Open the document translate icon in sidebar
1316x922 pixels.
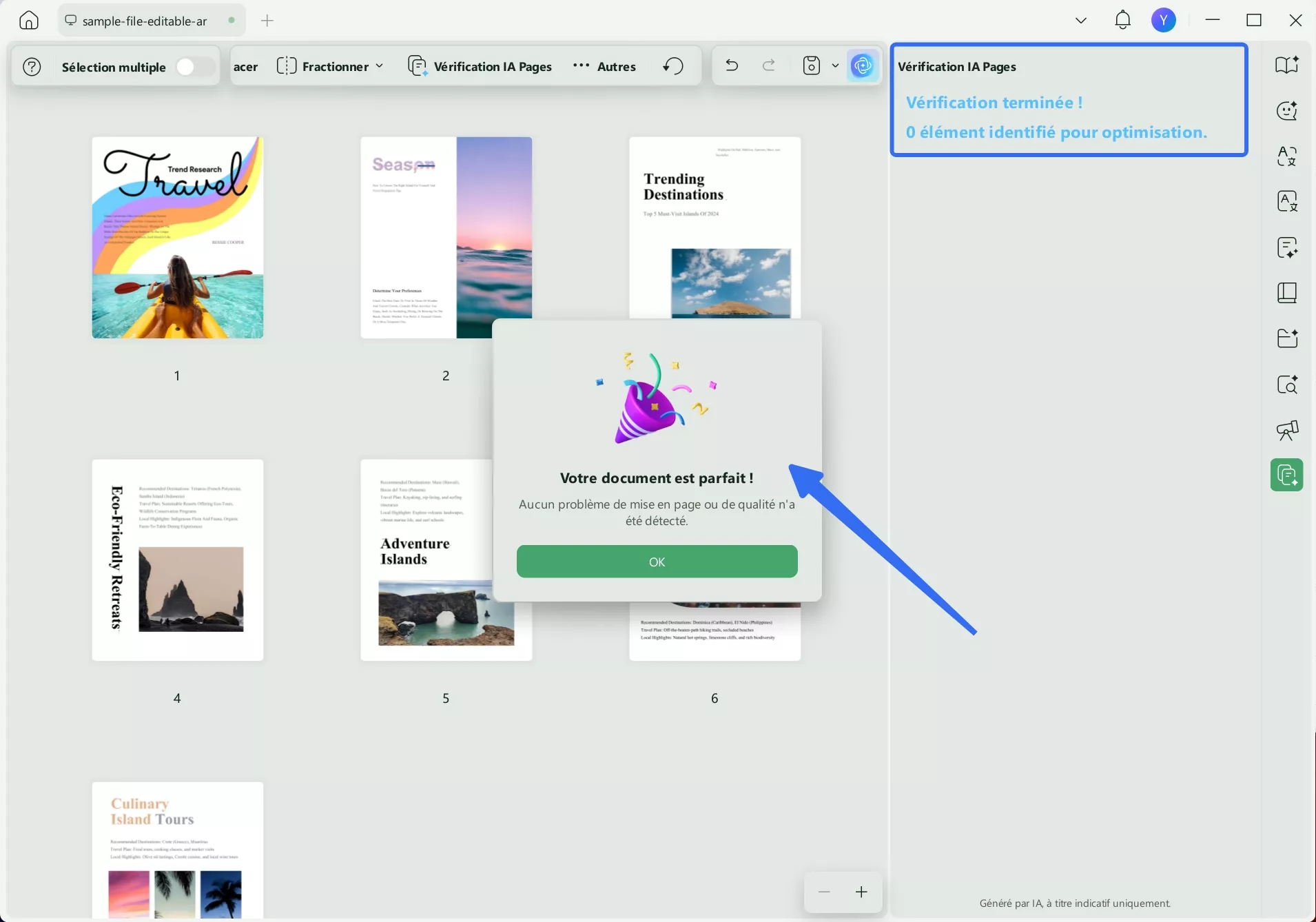click(x=1287, y=201)
